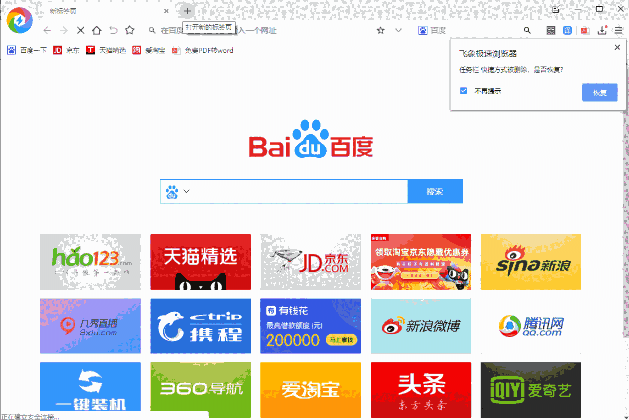Click the Baidu logo
Viewport: 629px width, 420px height.
[x=311, y=139]
